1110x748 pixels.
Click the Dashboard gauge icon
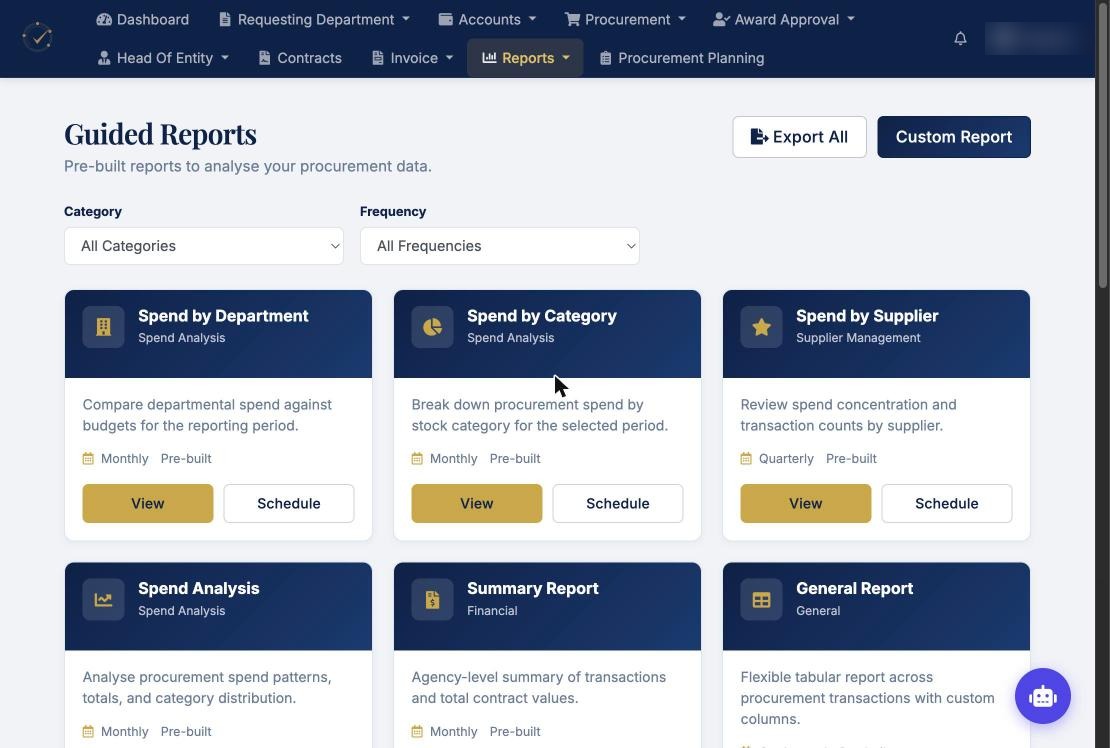[104, 20]
